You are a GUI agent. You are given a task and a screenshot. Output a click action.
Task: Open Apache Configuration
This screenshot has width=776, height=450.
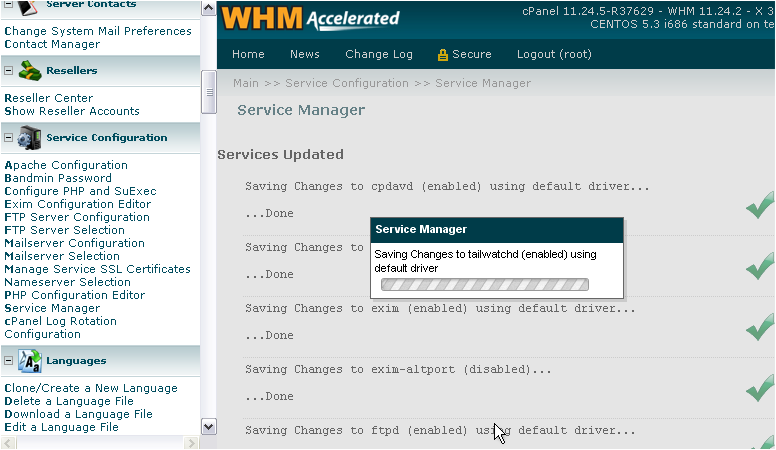66,165
